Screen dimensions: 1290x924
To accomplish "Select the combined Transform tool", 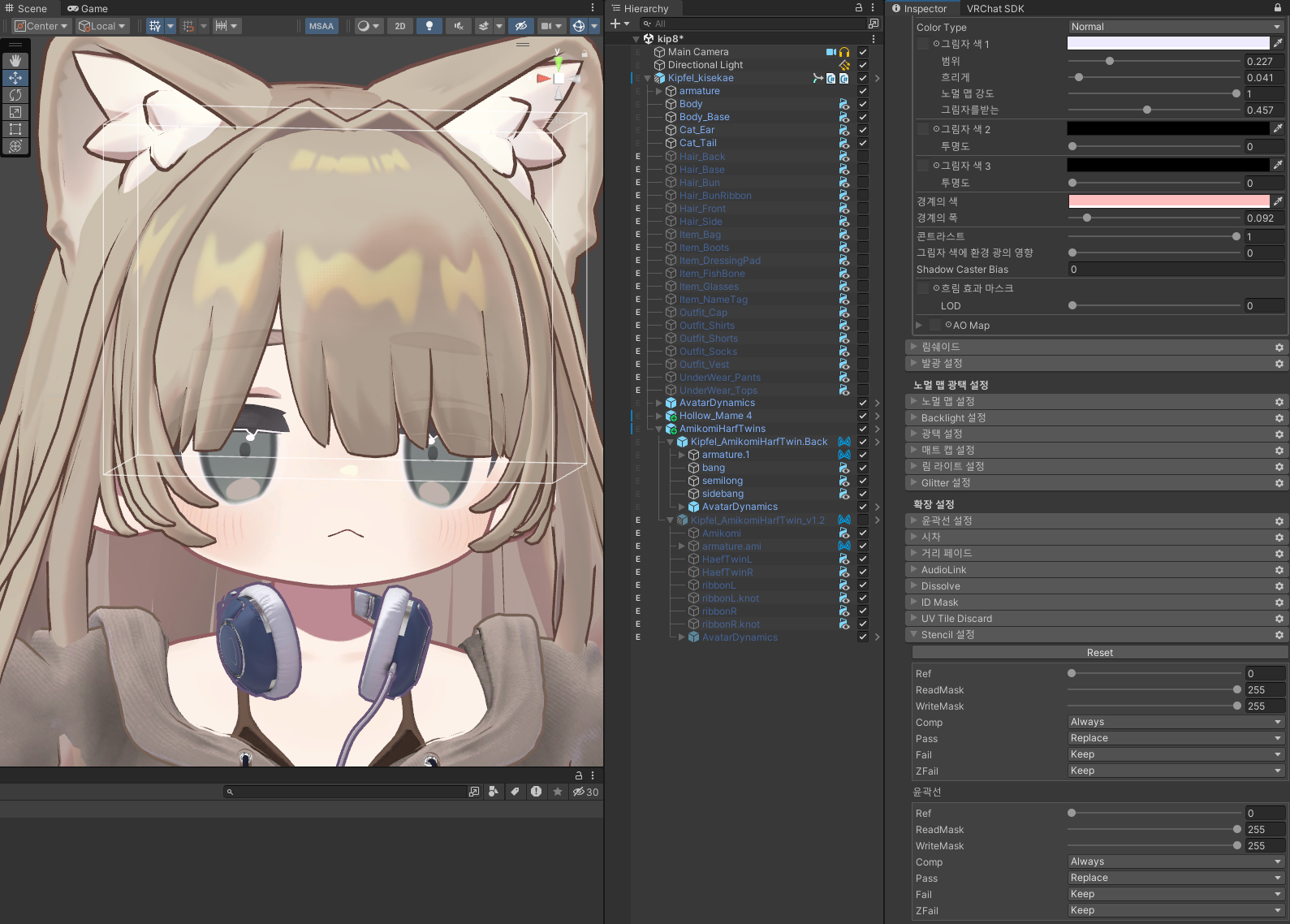I will tap(15, 146).
